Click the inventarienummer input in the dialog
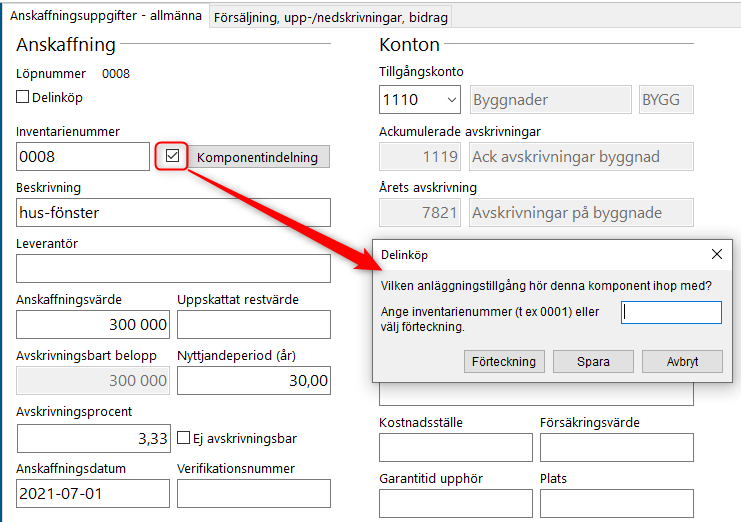 click(671, 312)
